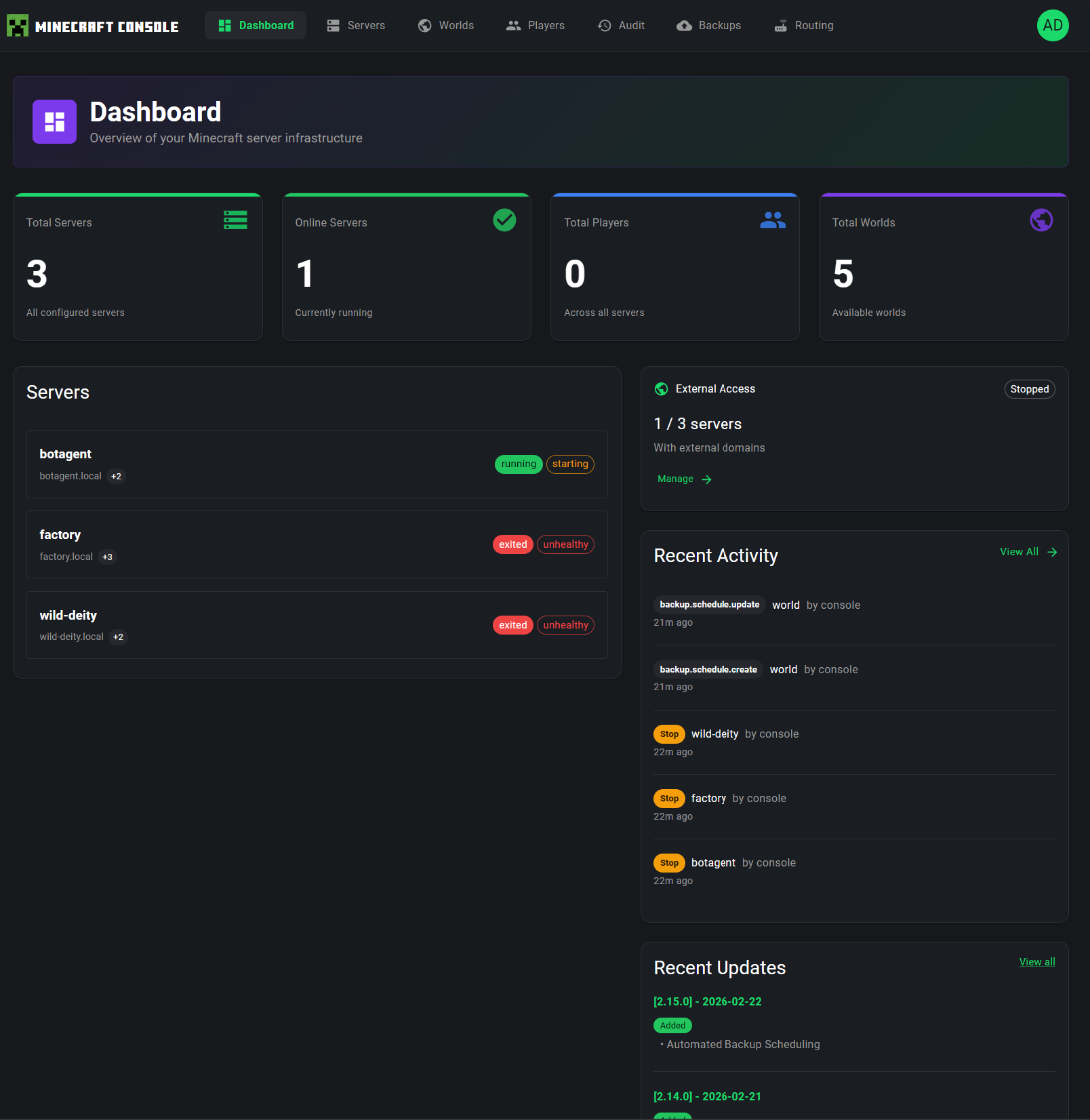Click factory's unhealthy status badge
This screenshot has height=1120, width=1090.
(x=565, y=544)
